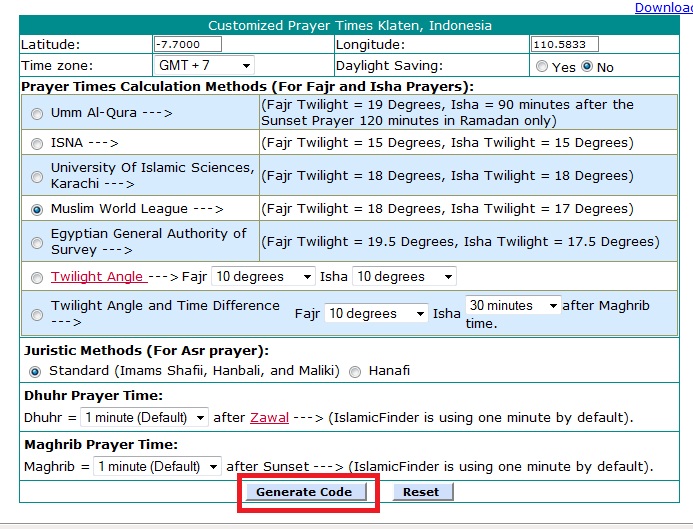Follow the Zawal hyperlink
This screenshot has width=693, height=529.
click(269, 417)
